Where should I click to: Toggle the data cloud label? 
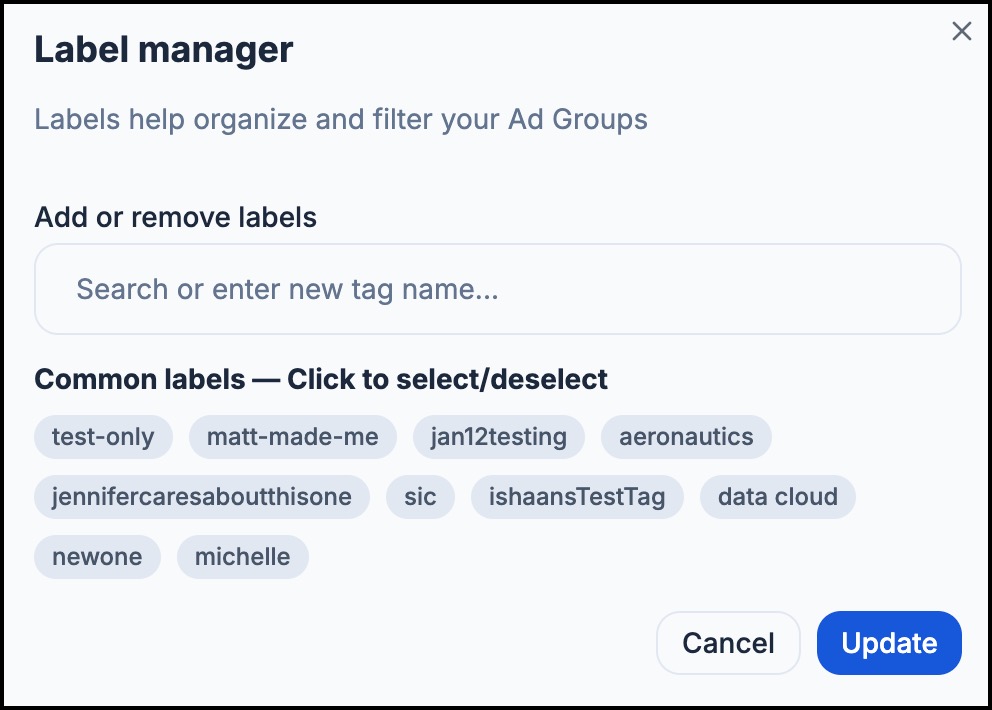[x=778, y=497]
